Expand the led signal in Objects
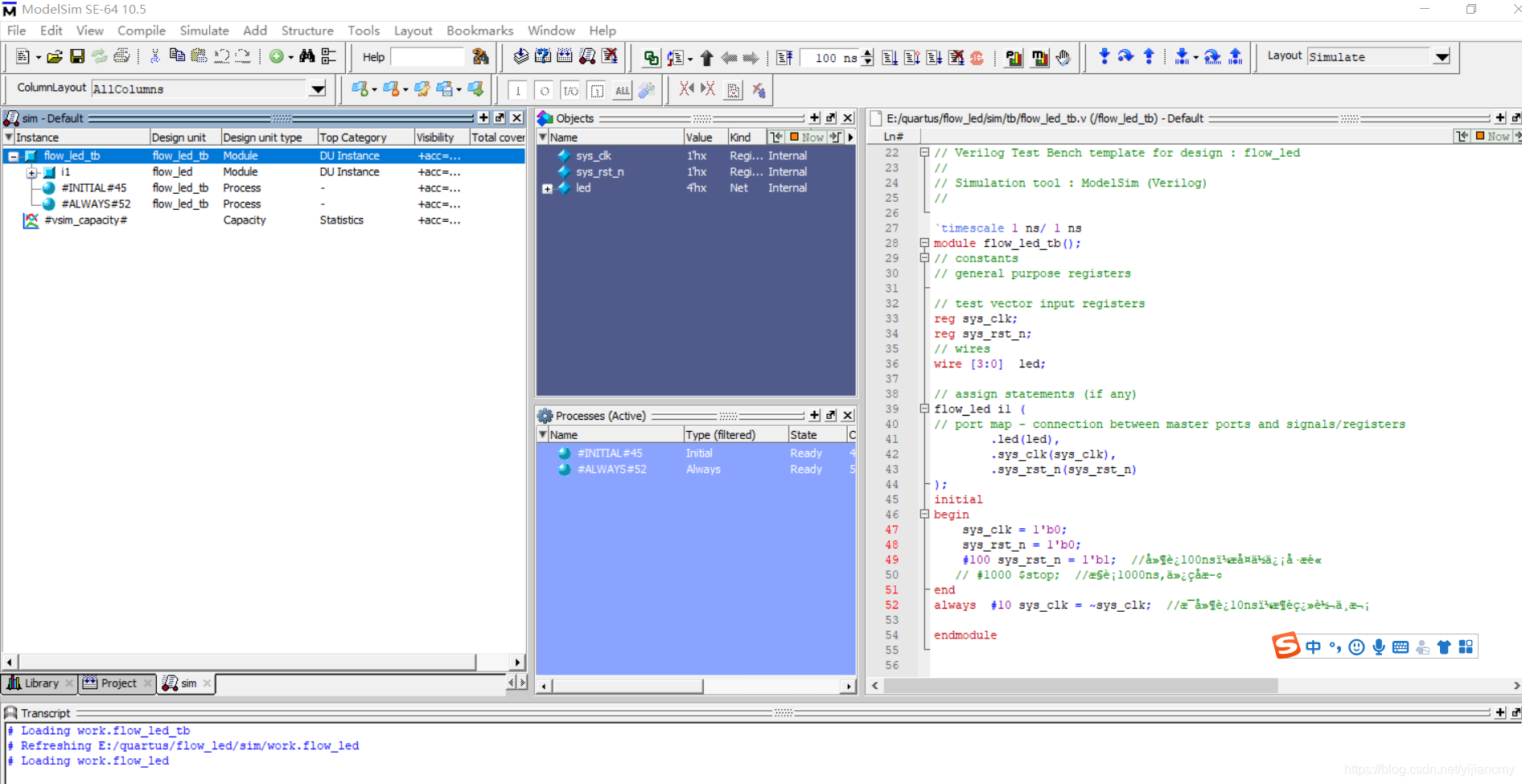This screenshot has width=1522, height=784. [x=547, y=188]
